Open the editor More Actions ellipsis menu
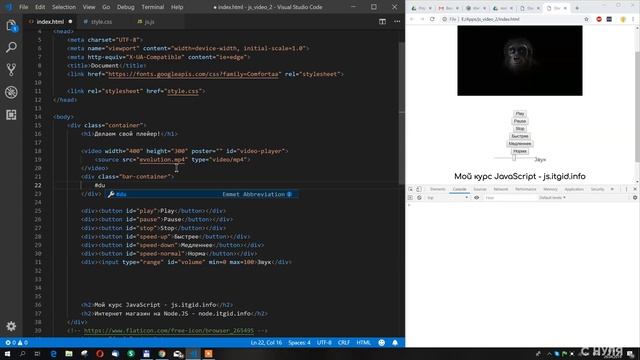 click(x=397, y=22)
